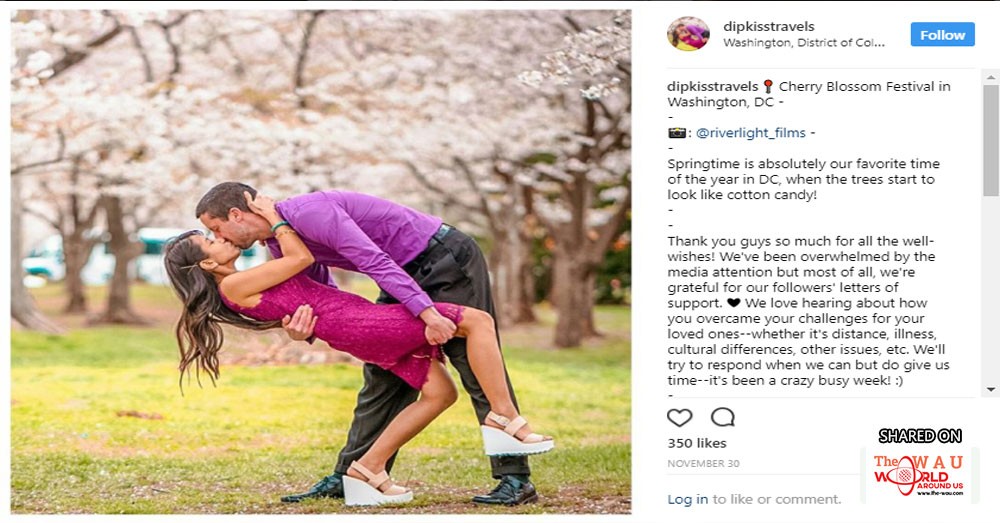Viewport: 1000px width, 523px height.
Task: Open comments via speech bubble icon
Action: coord(723,417)
